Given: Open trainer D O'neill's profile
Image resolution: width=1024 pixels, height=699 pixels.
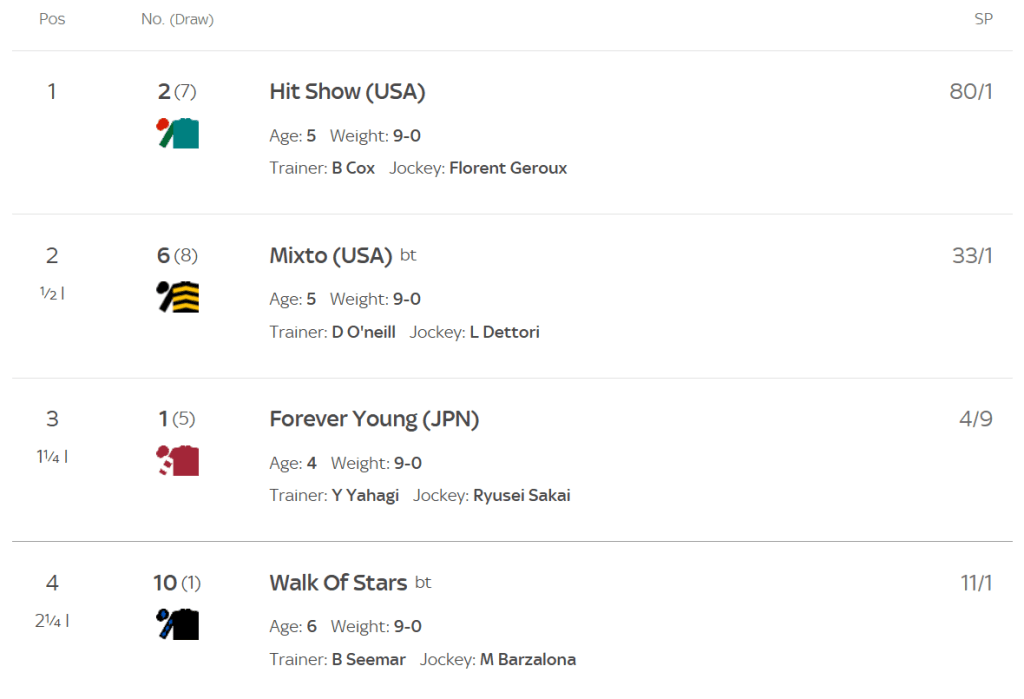Looking at the screenshot, I should [x=363, y=332].
